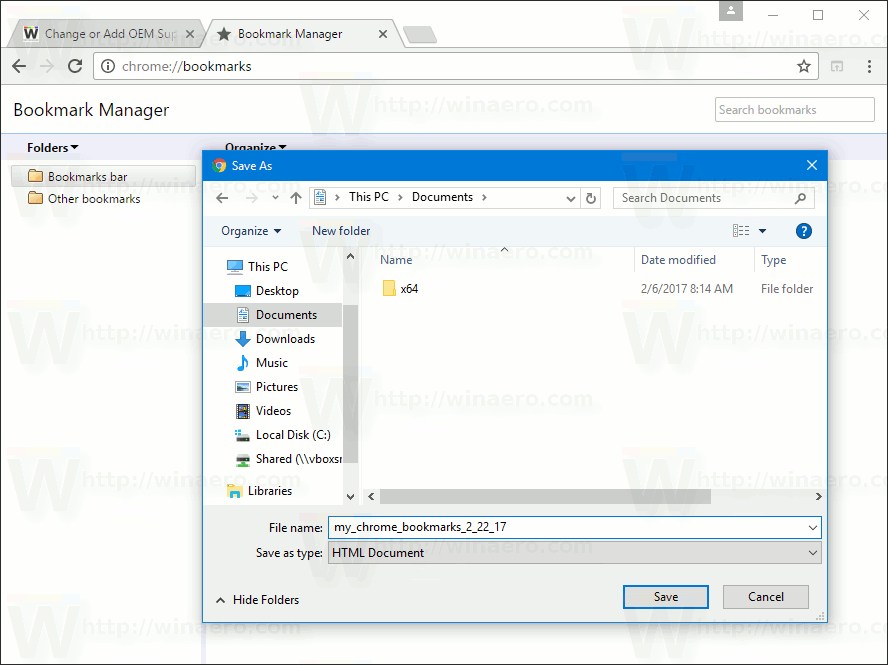Open the Chrome three-dot menu

tap(869, 66)
